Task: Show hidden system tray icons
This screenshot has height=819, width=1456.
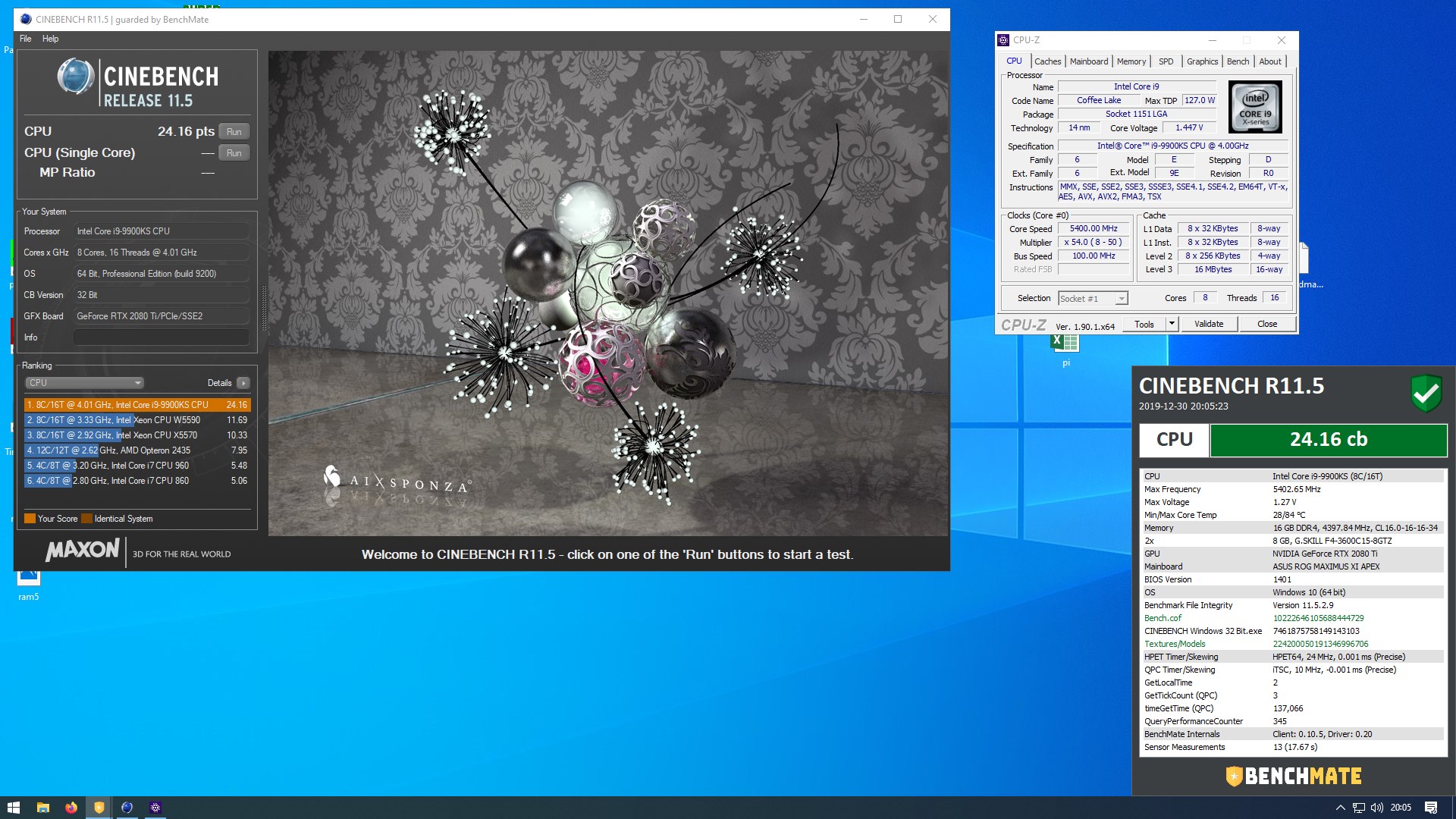Action: click(1340, 808)
